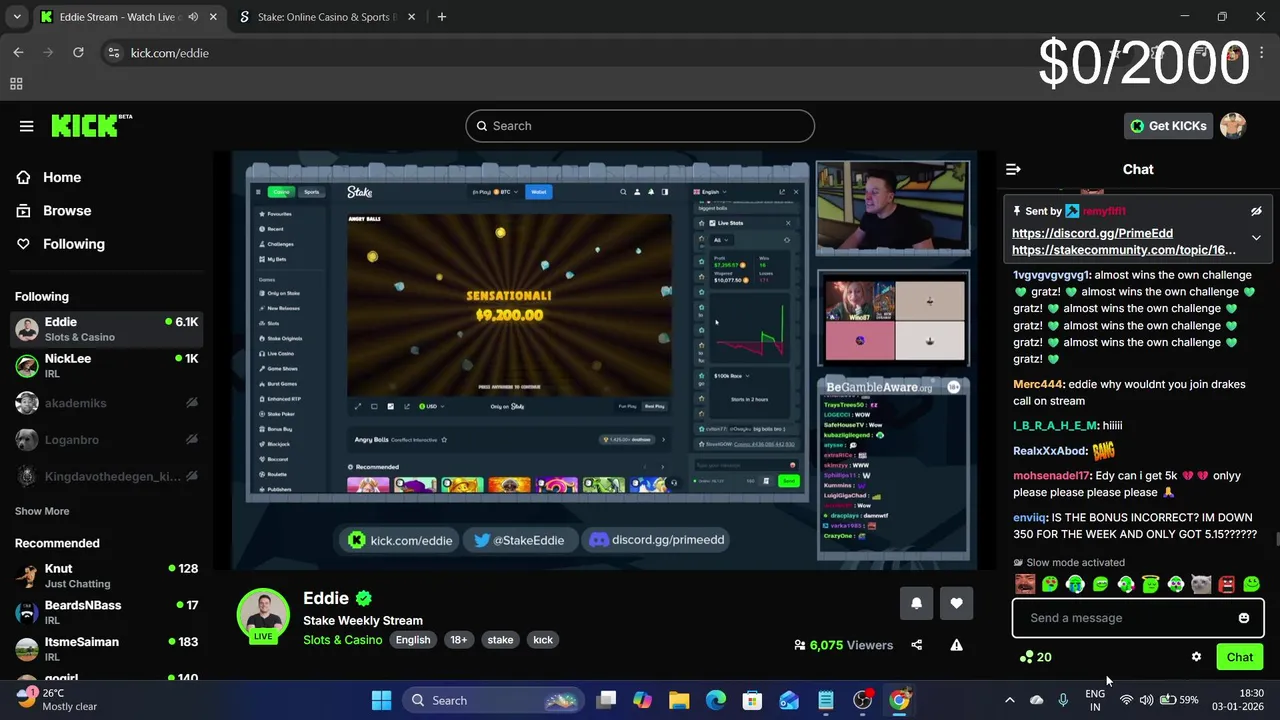This screenshot has width=1280, height=720.
Task: Open the stakecommunity.com pinned link
Action: point(1123,250)
